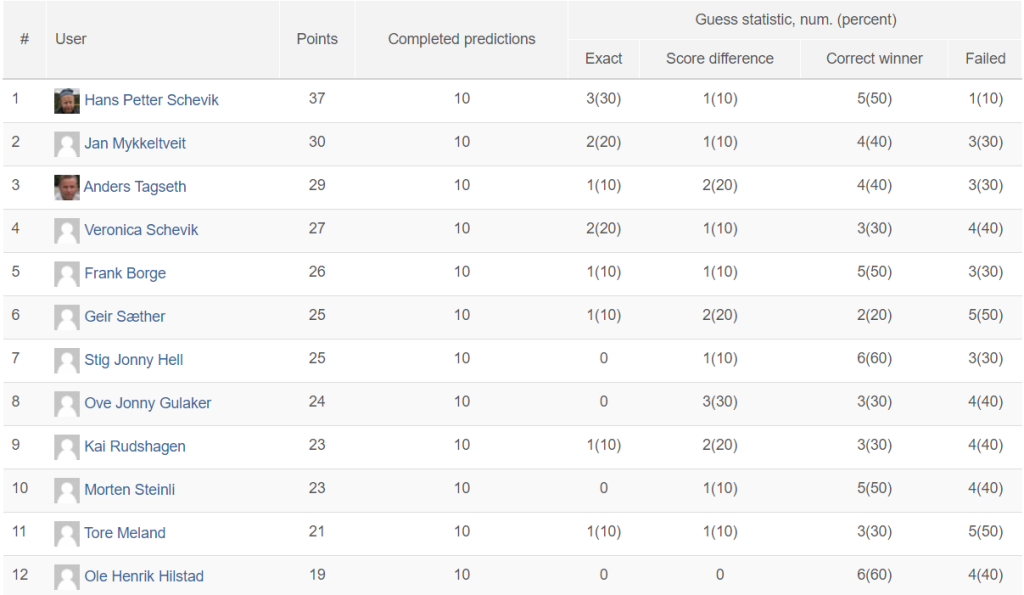Click Geir Sæther's placeholder avatar icon
The image size is (1024, 595).
coord(67,317)
